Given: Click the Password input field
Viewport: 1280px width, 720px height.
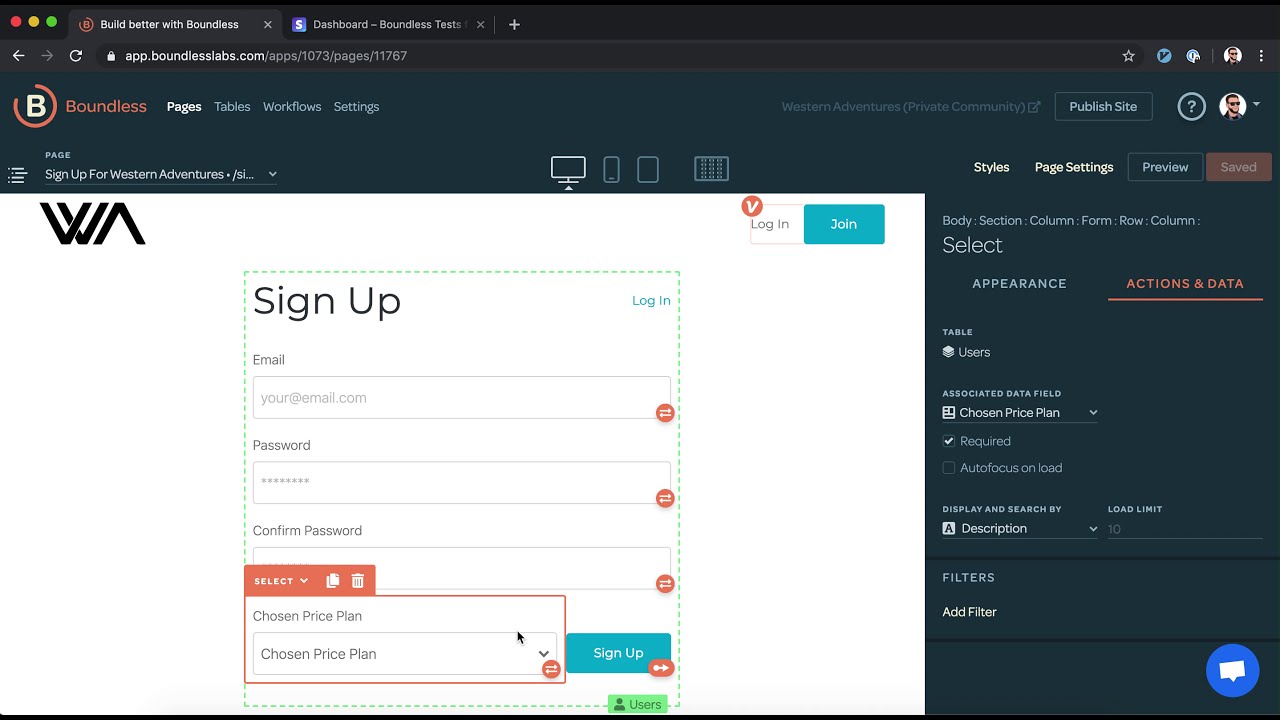Looking at the screenshot, I should point(462,483).
